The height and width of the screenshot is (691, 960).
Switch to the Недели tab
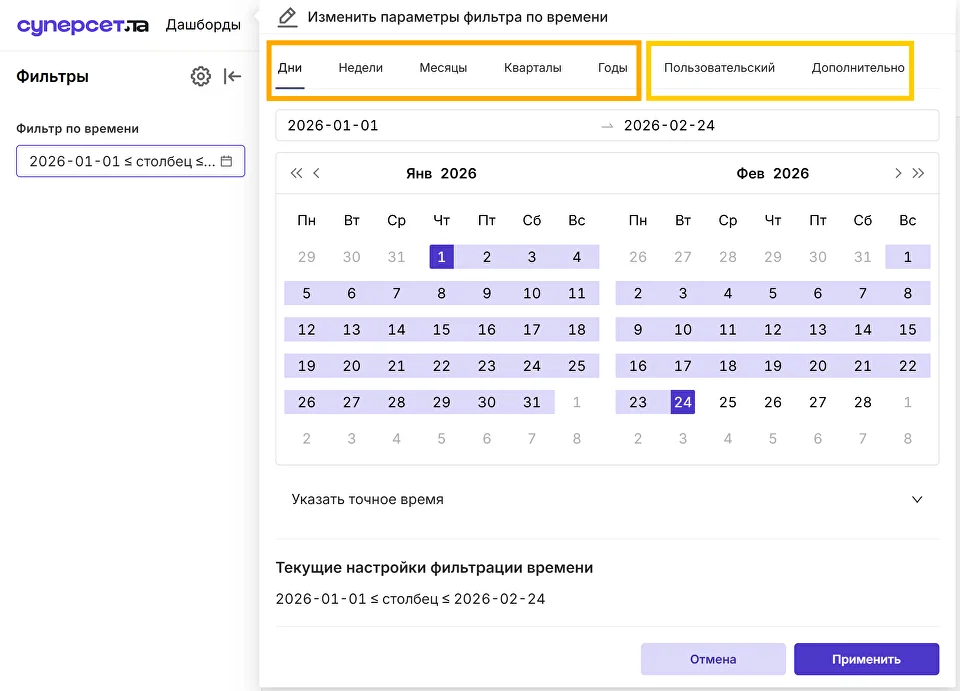(361, 68)
